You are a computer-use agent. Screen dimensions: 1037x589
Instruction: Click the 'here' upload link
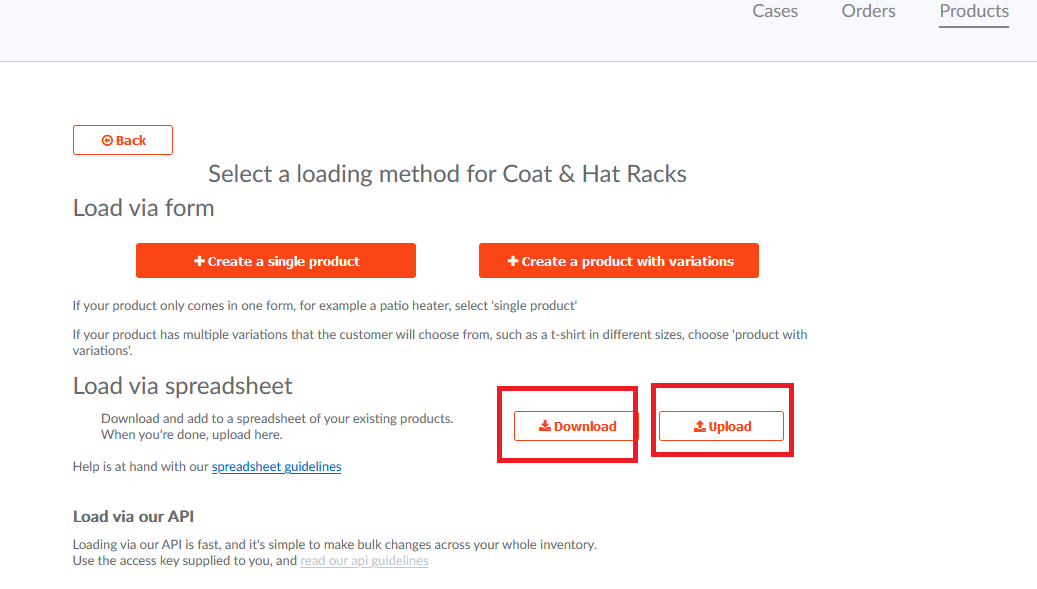click(267, 433)
